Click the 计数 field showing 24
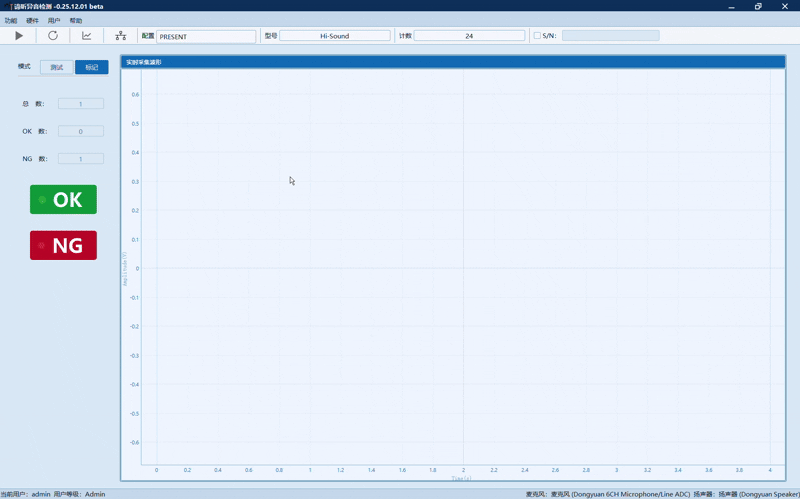800x499 pixels. (469, 36)
